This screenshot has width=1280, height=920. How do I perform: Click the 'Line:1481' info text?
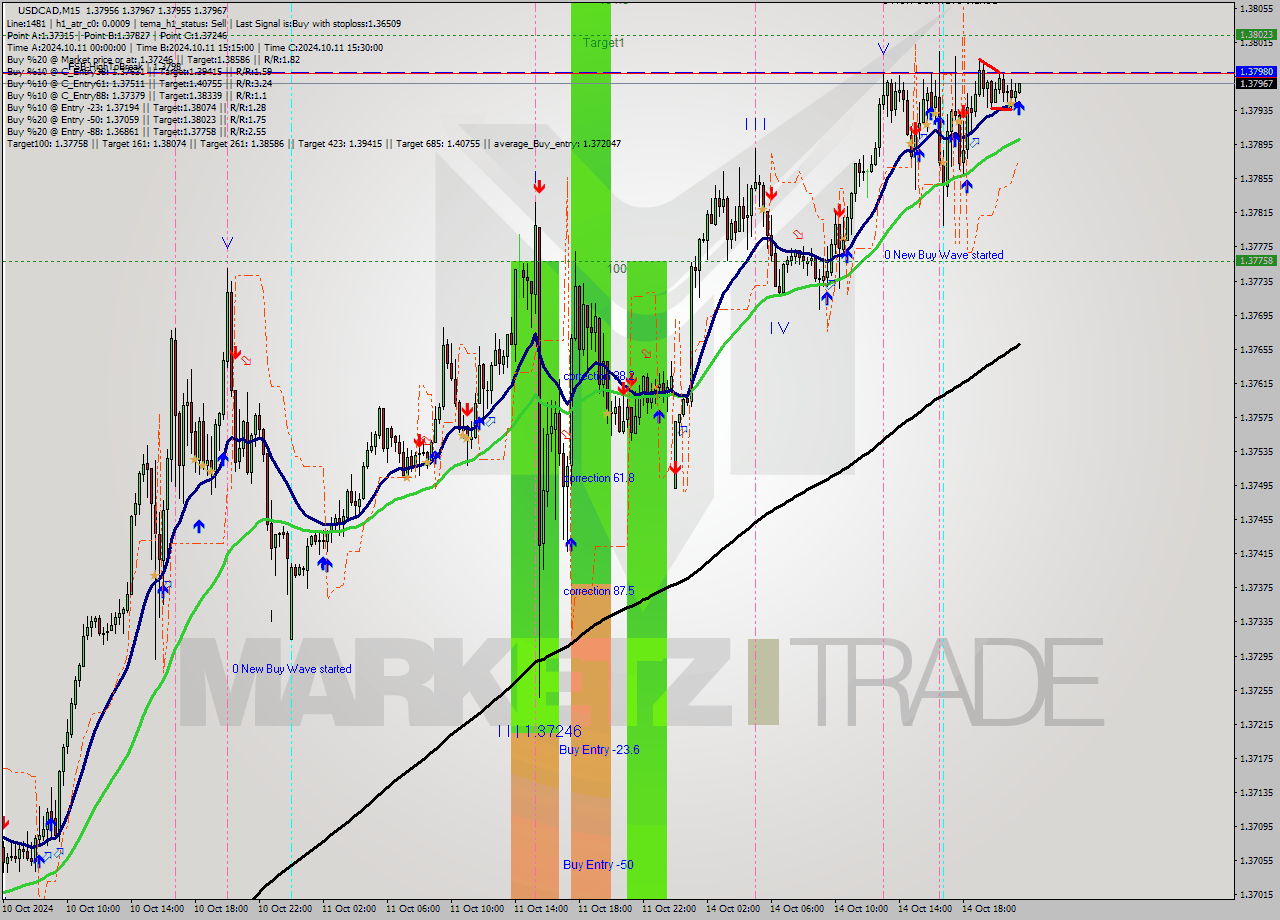pos(26,23)
